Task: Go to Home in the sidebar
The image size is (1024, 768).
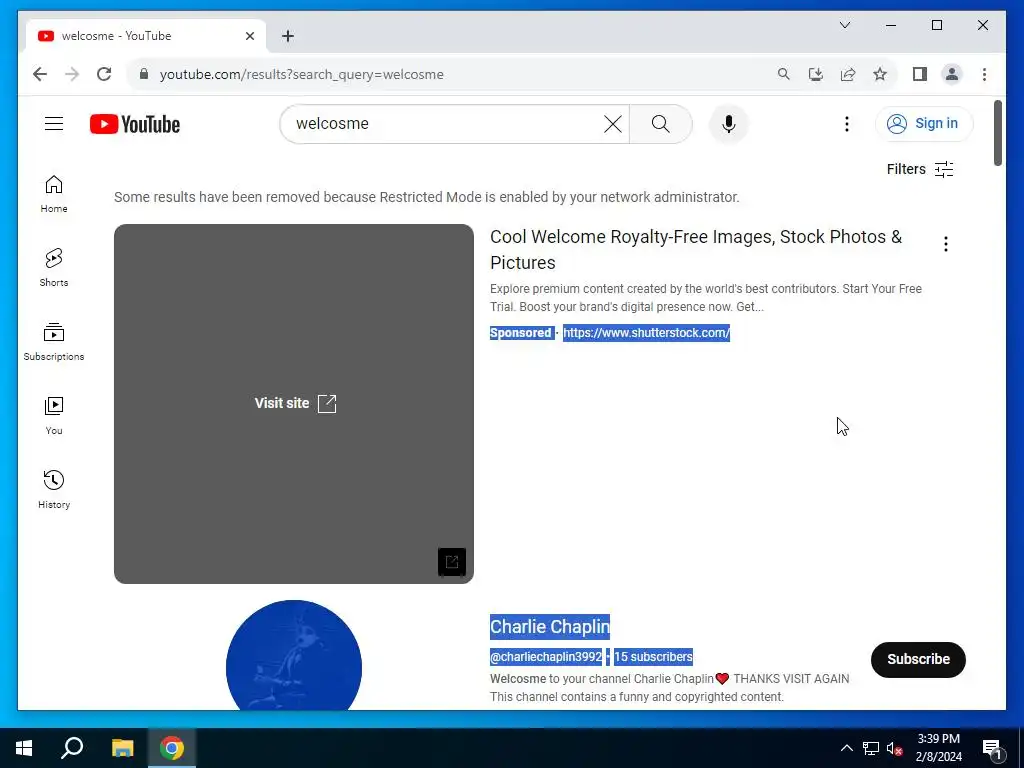Action: click(54, 194)
